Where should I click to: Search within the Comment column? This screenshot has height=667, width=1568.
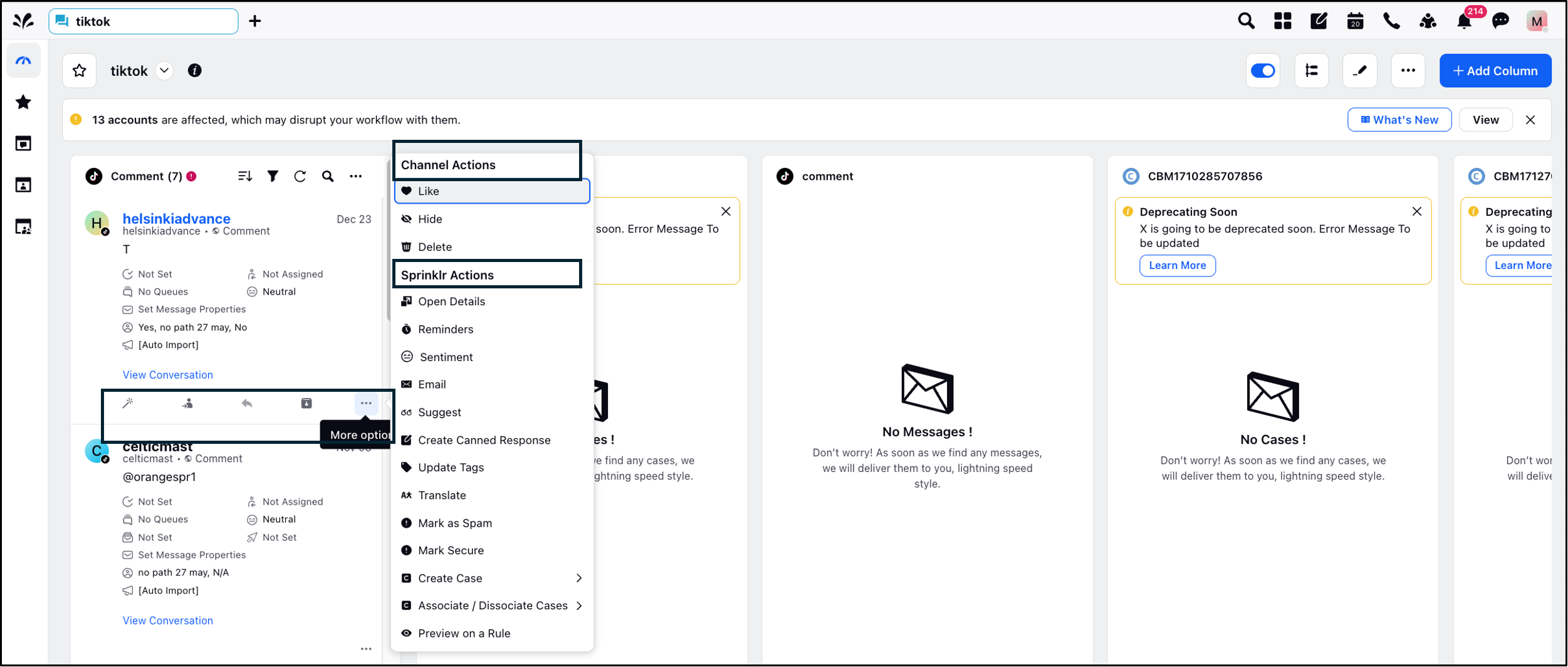(328, 177)
